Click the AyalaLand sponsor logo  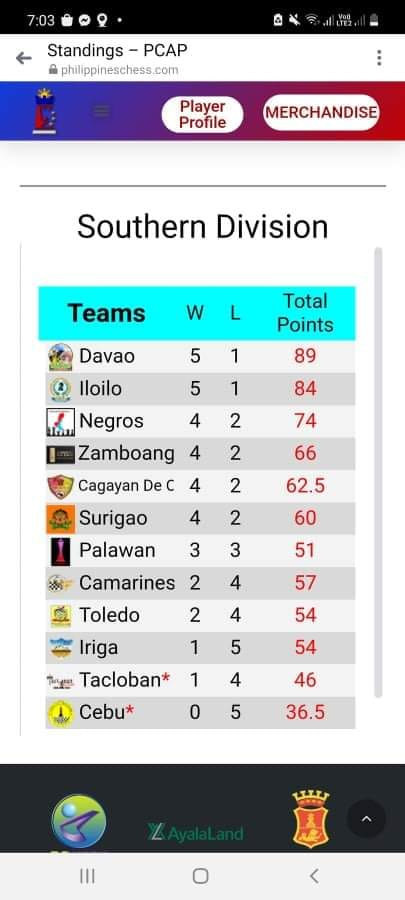196,833
